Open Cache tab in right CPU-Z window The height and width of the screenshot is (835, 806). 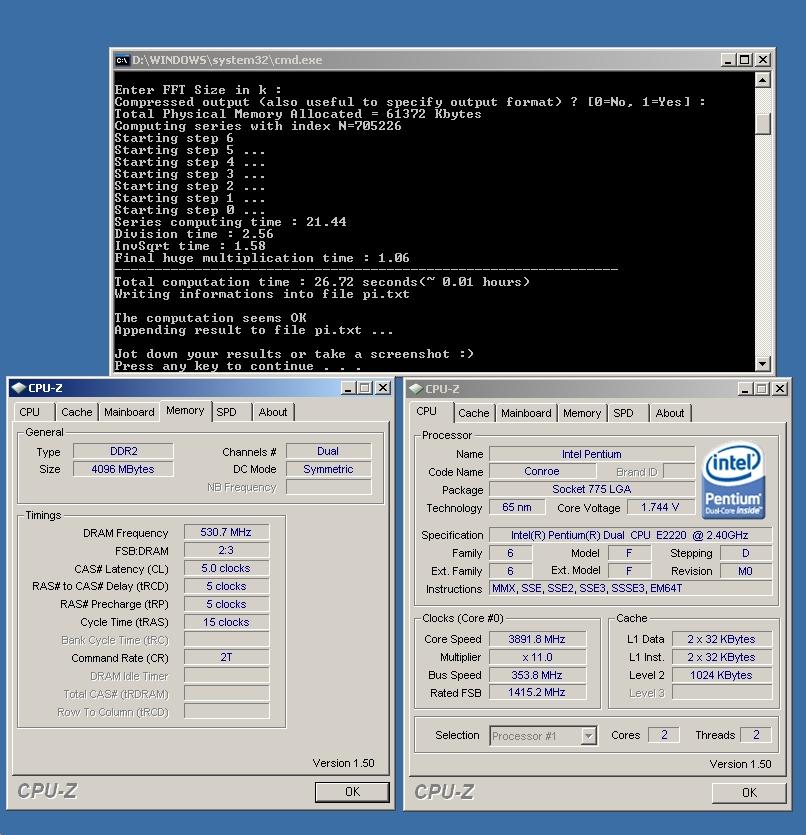(x=473, y=413)
